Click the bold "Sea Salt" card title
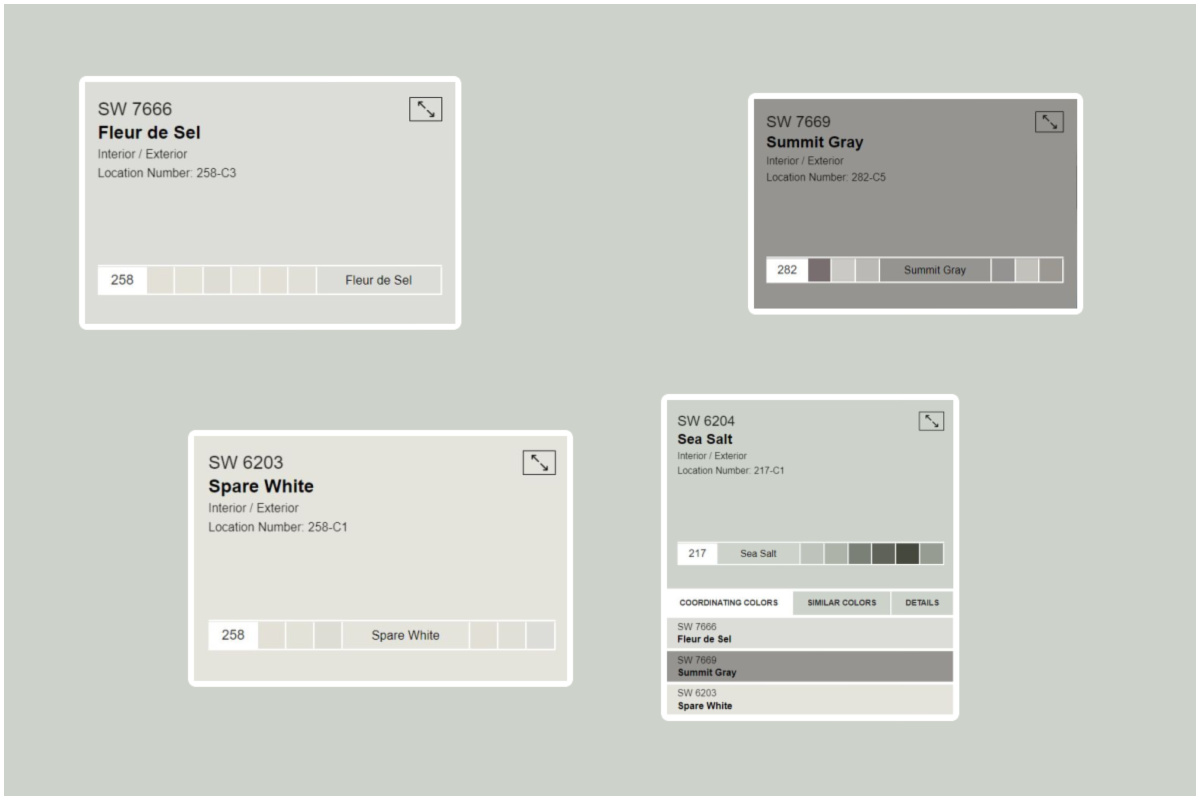This screenshot has height=800, width=1200. (x=705, y=439)
